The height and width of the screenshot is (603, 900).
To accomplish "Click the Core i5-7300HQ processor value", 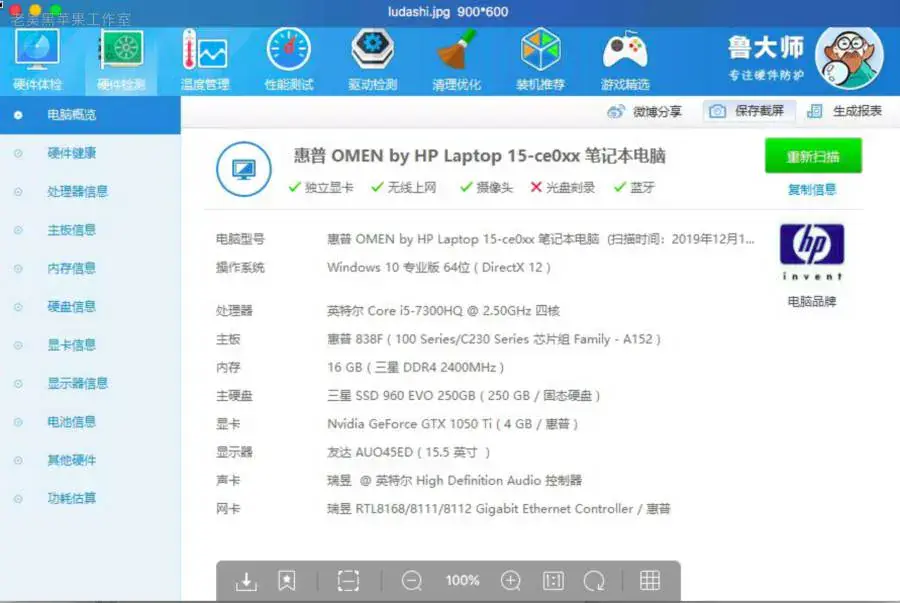I will click(x=443, y=311).
